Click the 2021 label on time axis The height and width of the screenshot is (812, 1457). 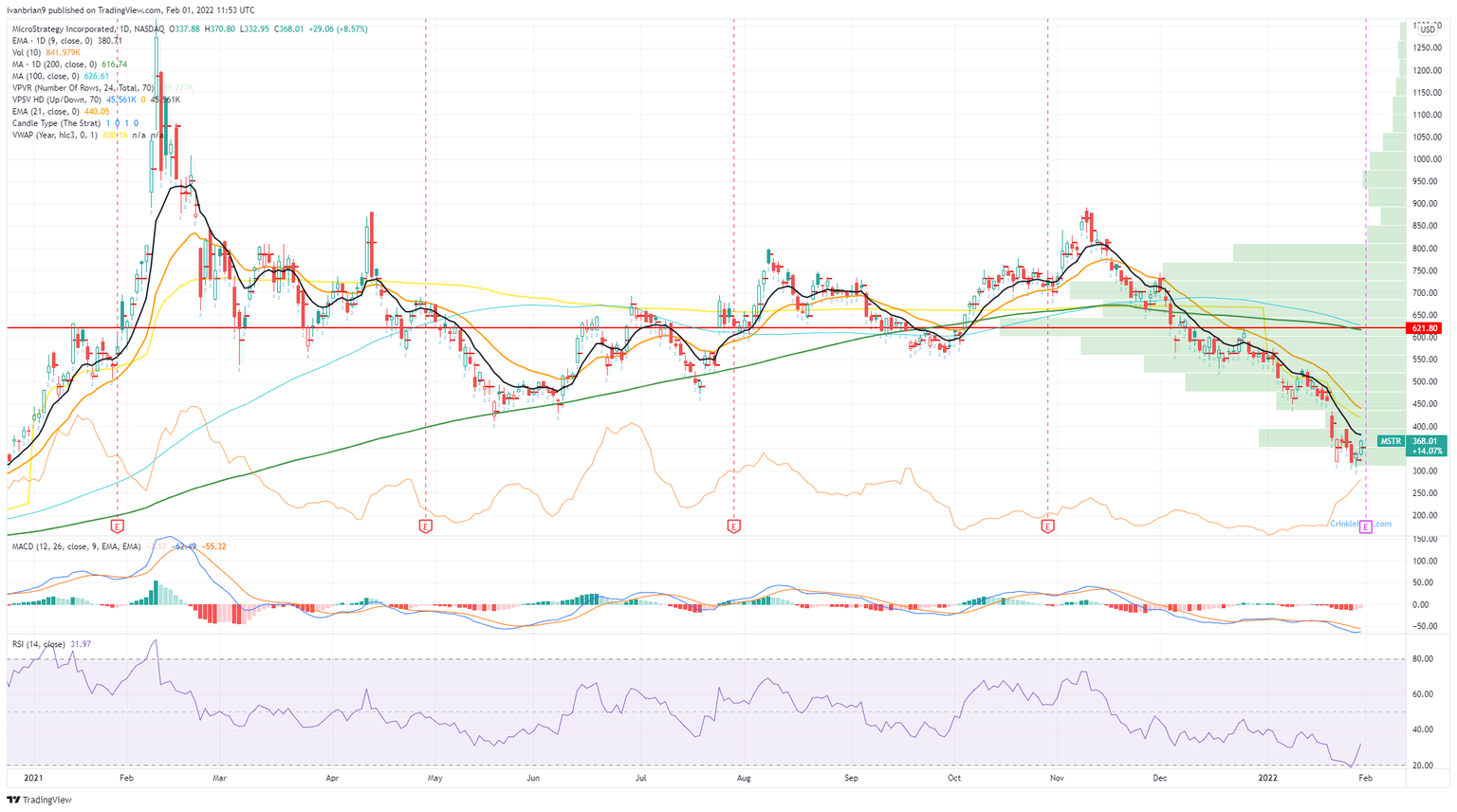(x=34, y=778)
